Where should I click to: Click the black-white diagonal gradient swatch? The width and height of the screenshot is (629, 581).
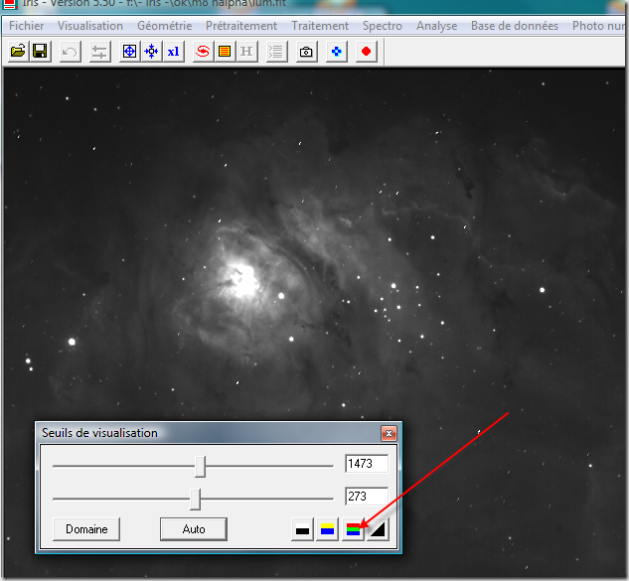pos(377,530)
